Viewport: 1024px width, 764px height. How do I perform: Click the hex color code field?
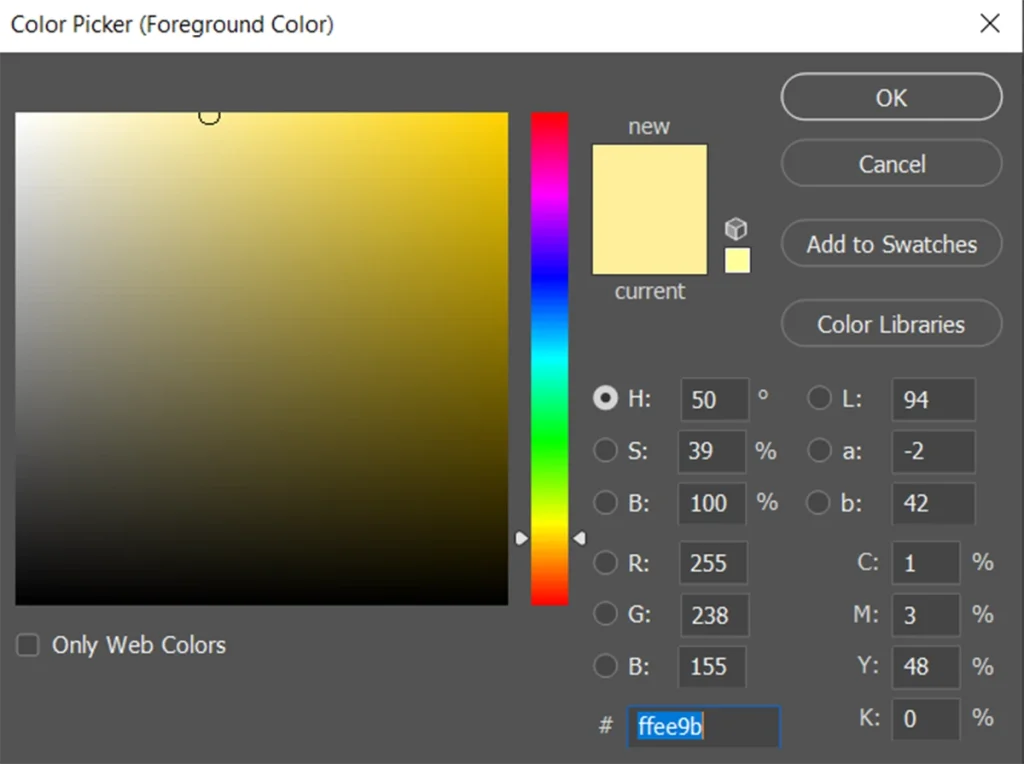coord(703,727)
